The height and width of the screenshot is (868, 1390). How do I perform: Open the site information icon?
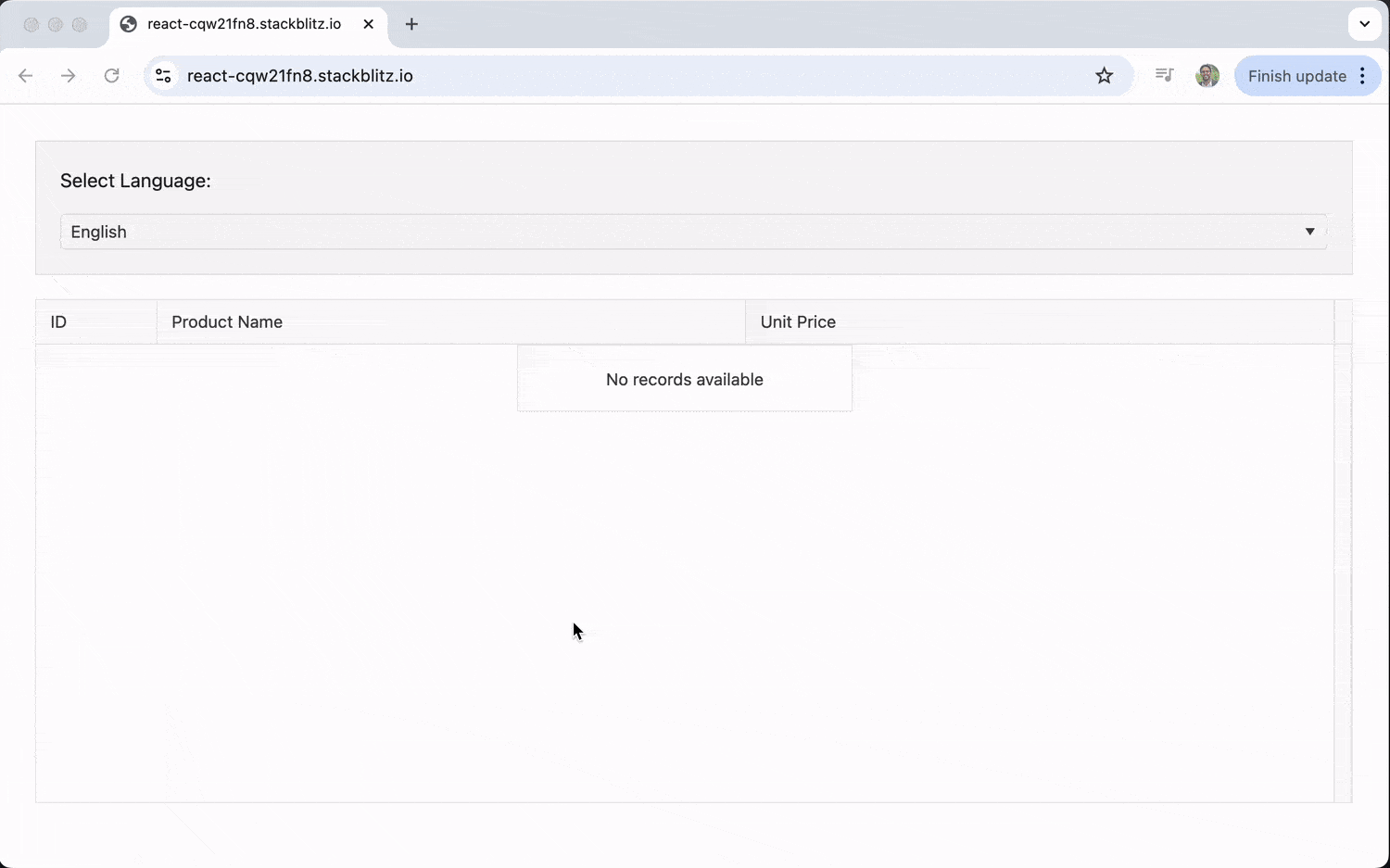(164, 76)
